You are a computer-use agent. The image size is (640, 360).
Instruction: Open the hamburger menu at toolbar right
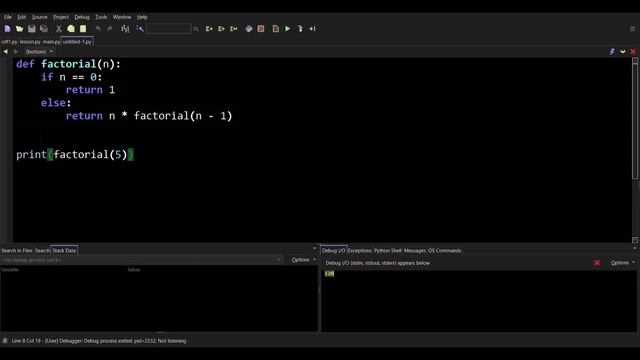click(x=633, y=29)
